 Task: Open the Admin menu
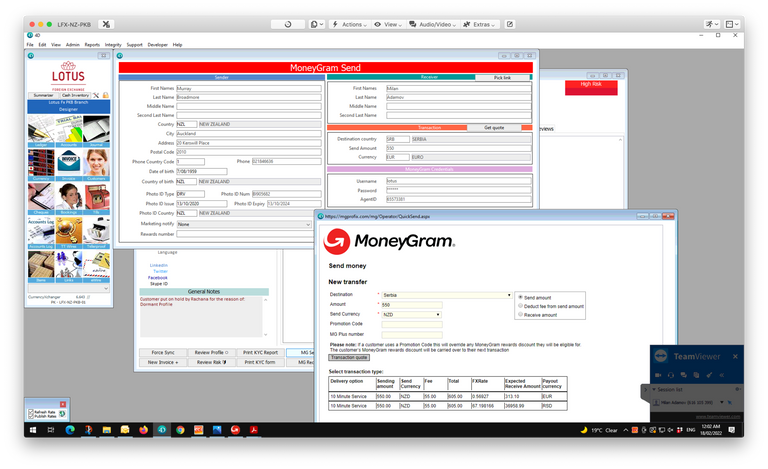[x=72, y=45]
